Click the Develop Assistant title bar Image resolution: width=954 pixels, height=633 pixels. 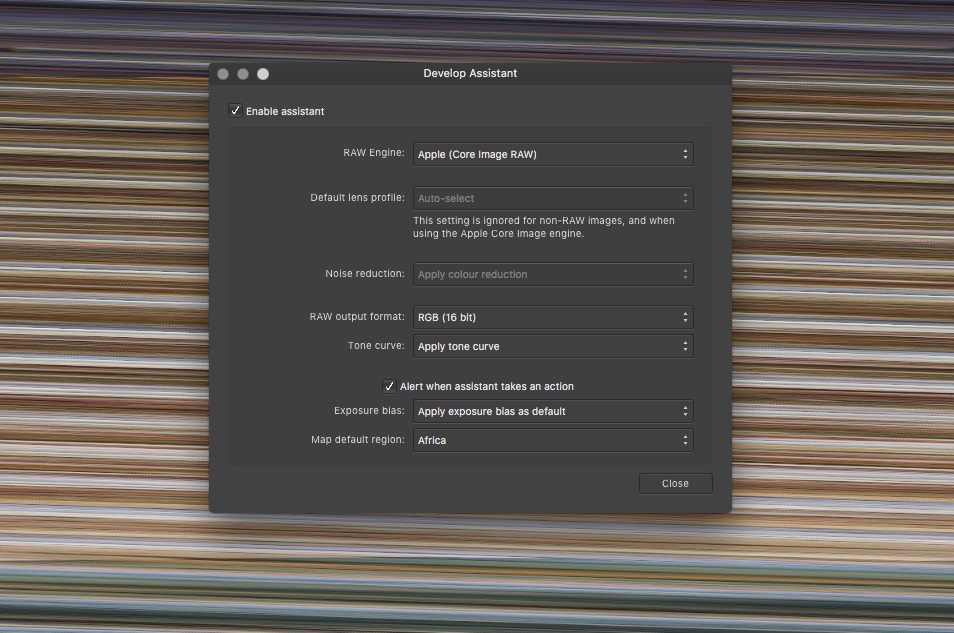pyautogui.click(x=468, y=73)
